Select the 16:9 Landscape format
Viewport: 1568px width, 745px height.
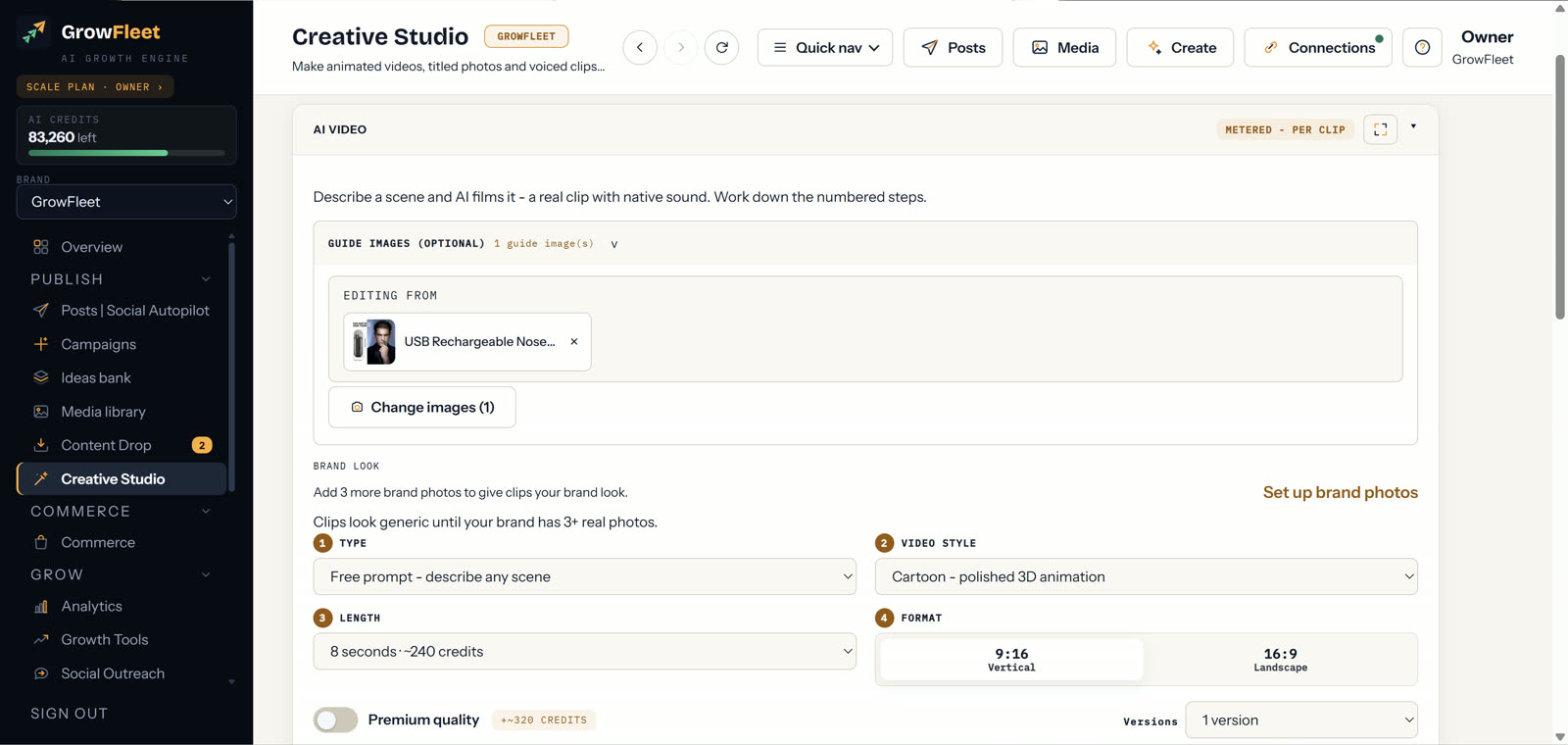pos(1281,660)
